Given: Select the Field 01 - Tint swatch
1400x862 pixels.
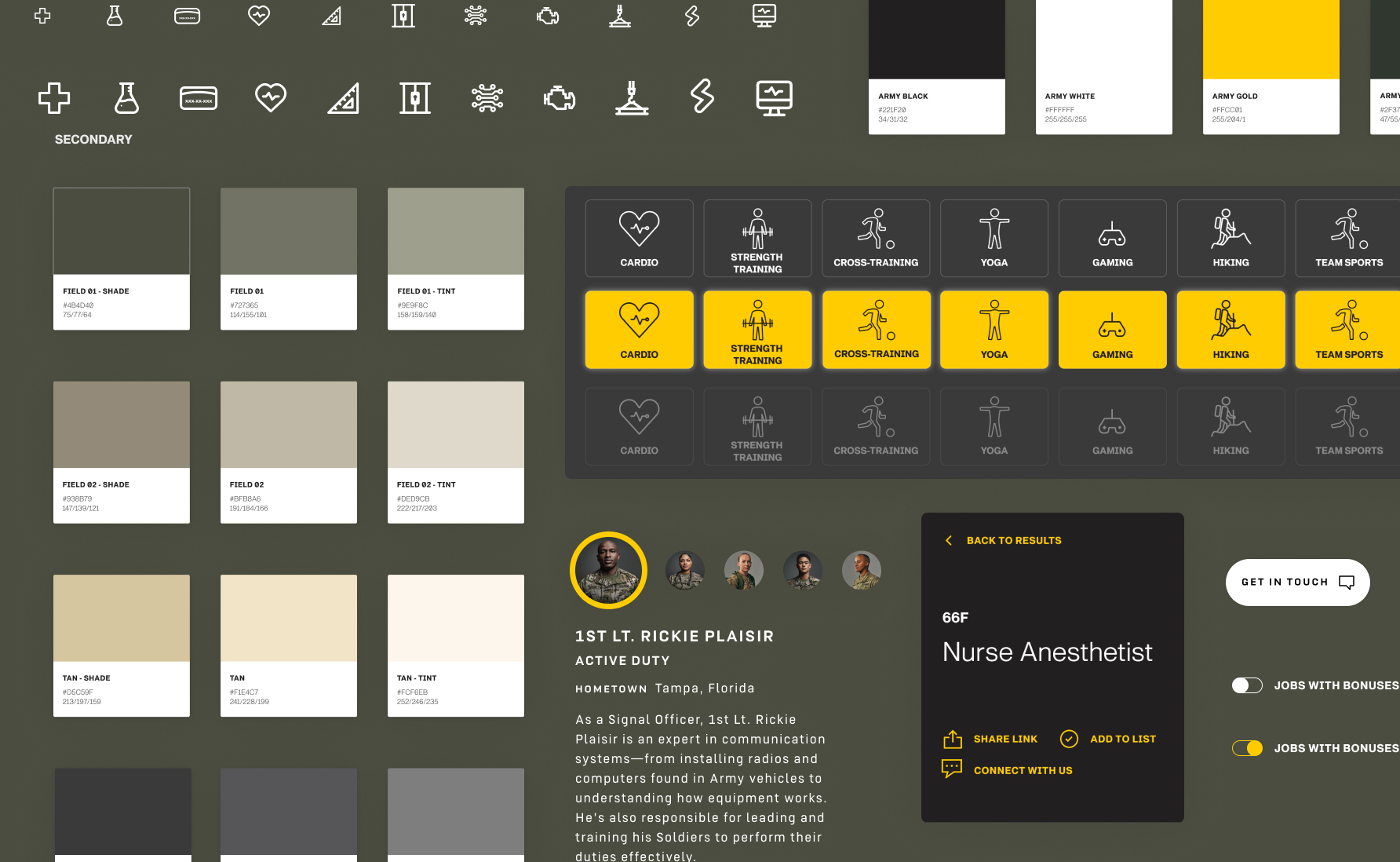Looking at the screenshot, I should point(456,258).
